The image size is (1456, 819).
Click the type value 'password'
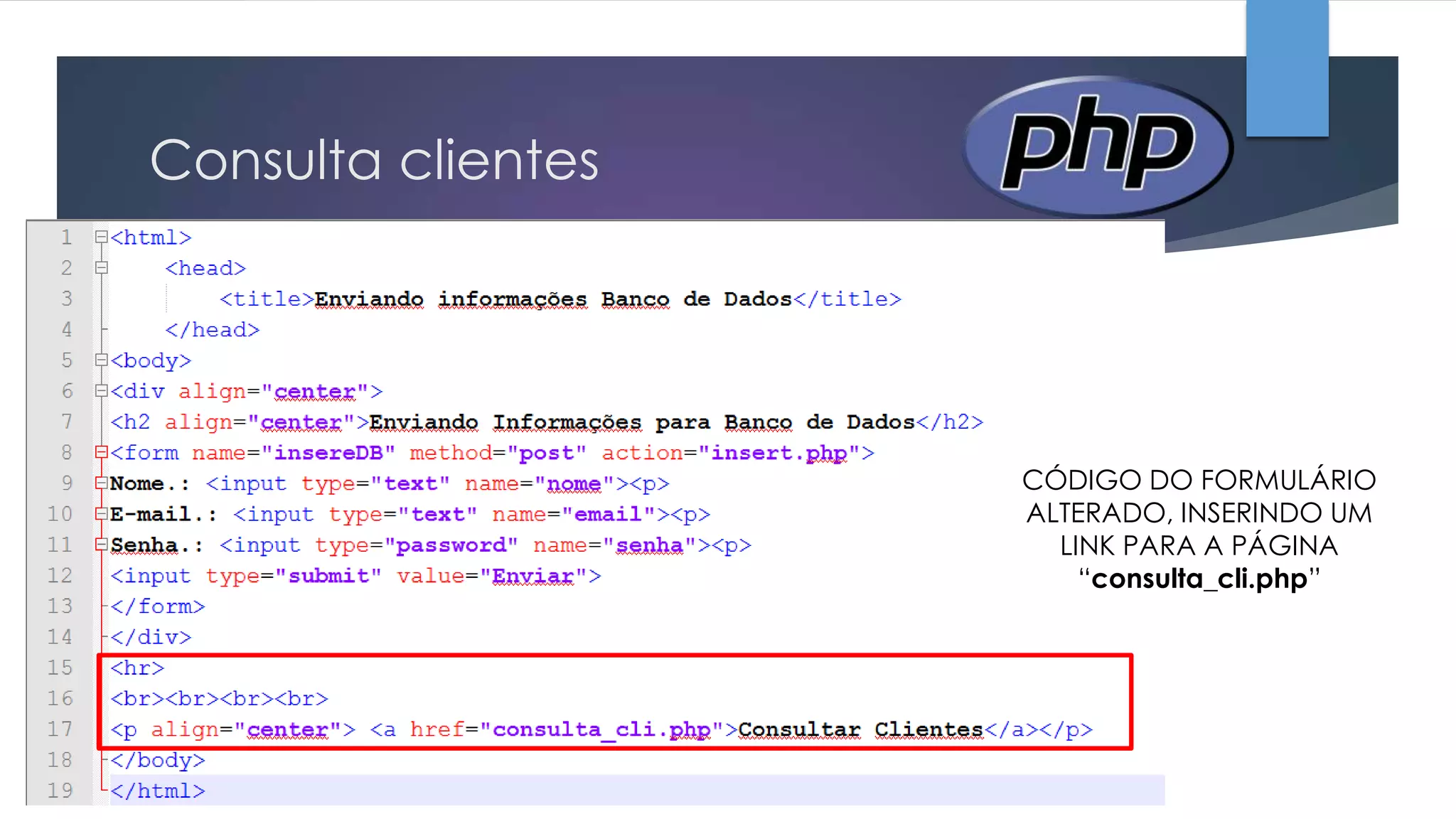451,545
